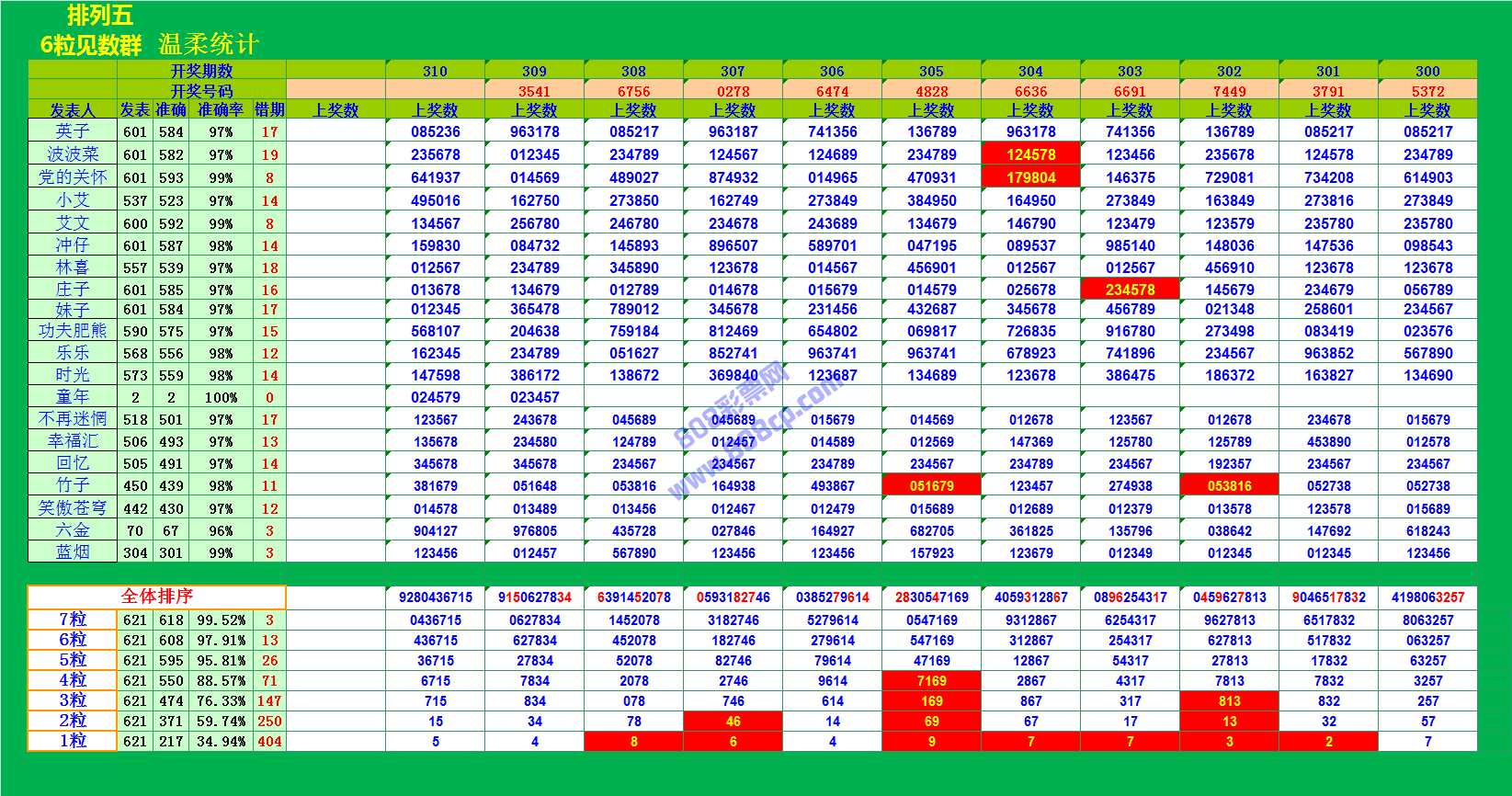Click the period 300 column header
This screenshot has width=1512, height=796.
click(x=1427, y=71)
